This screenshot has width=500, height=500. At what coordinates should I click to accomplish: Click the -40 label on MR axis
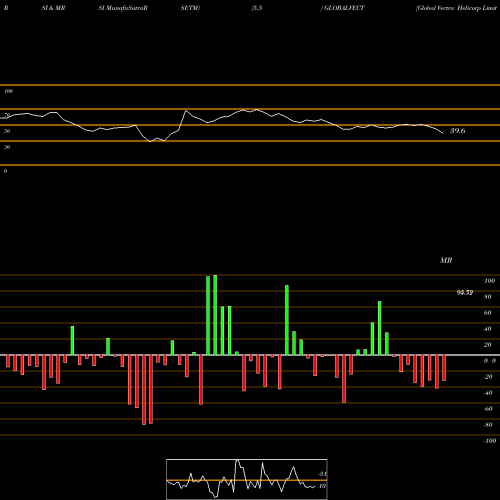coord(488,393)
